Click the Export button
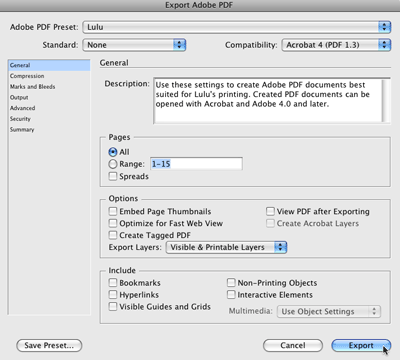Viewport: 400px width, 360px height. 361,345
